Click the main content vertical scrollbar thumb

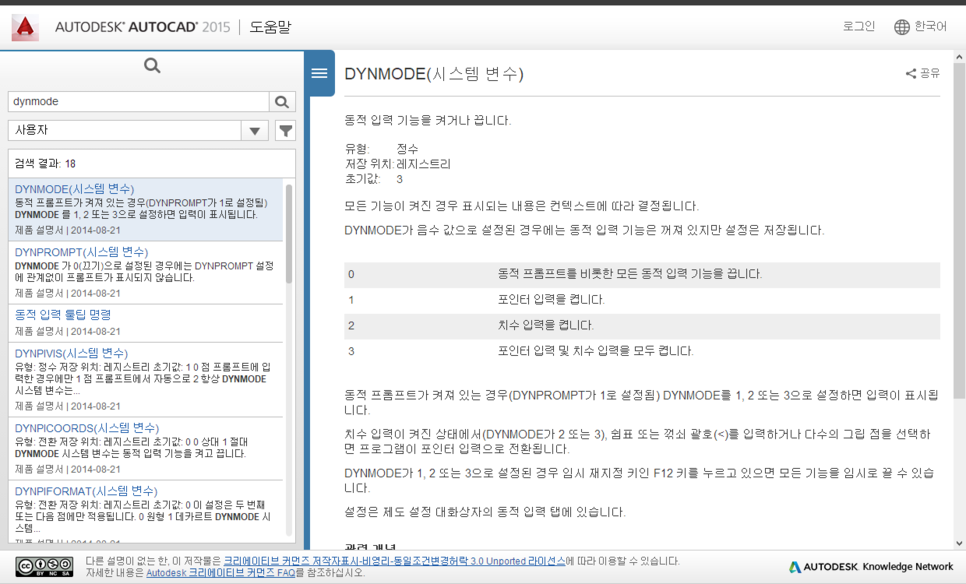(x=959, y=230)
